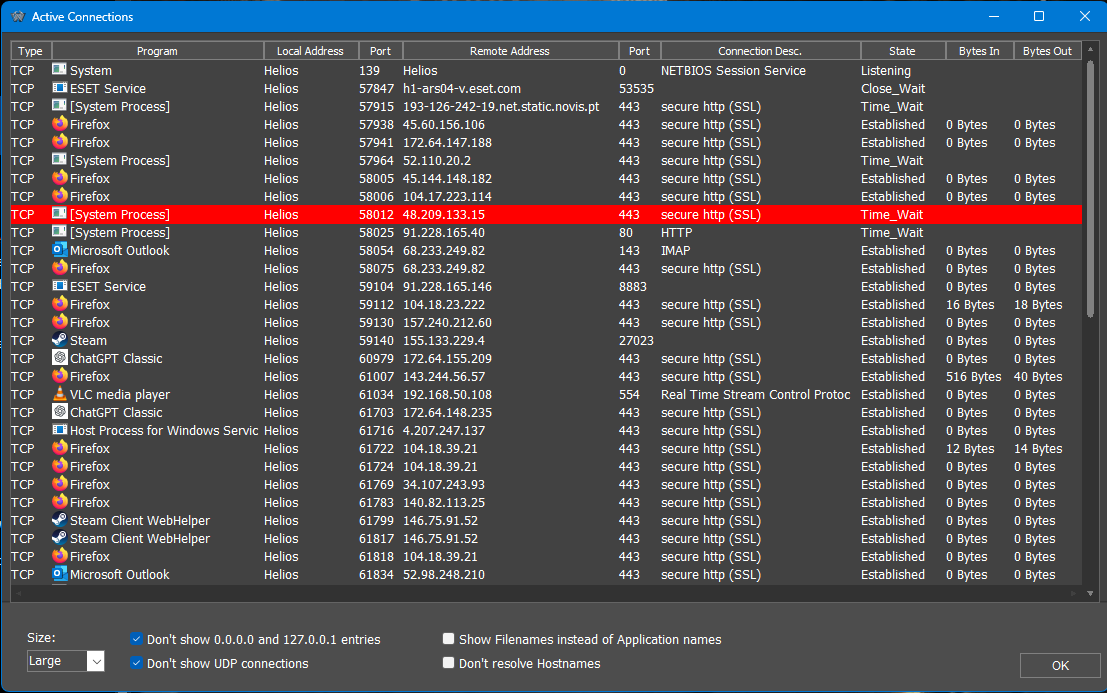Viewport: 1107px width, 693px height.
Task: Sort by the Program column header
Action: (x=157, y=51)
